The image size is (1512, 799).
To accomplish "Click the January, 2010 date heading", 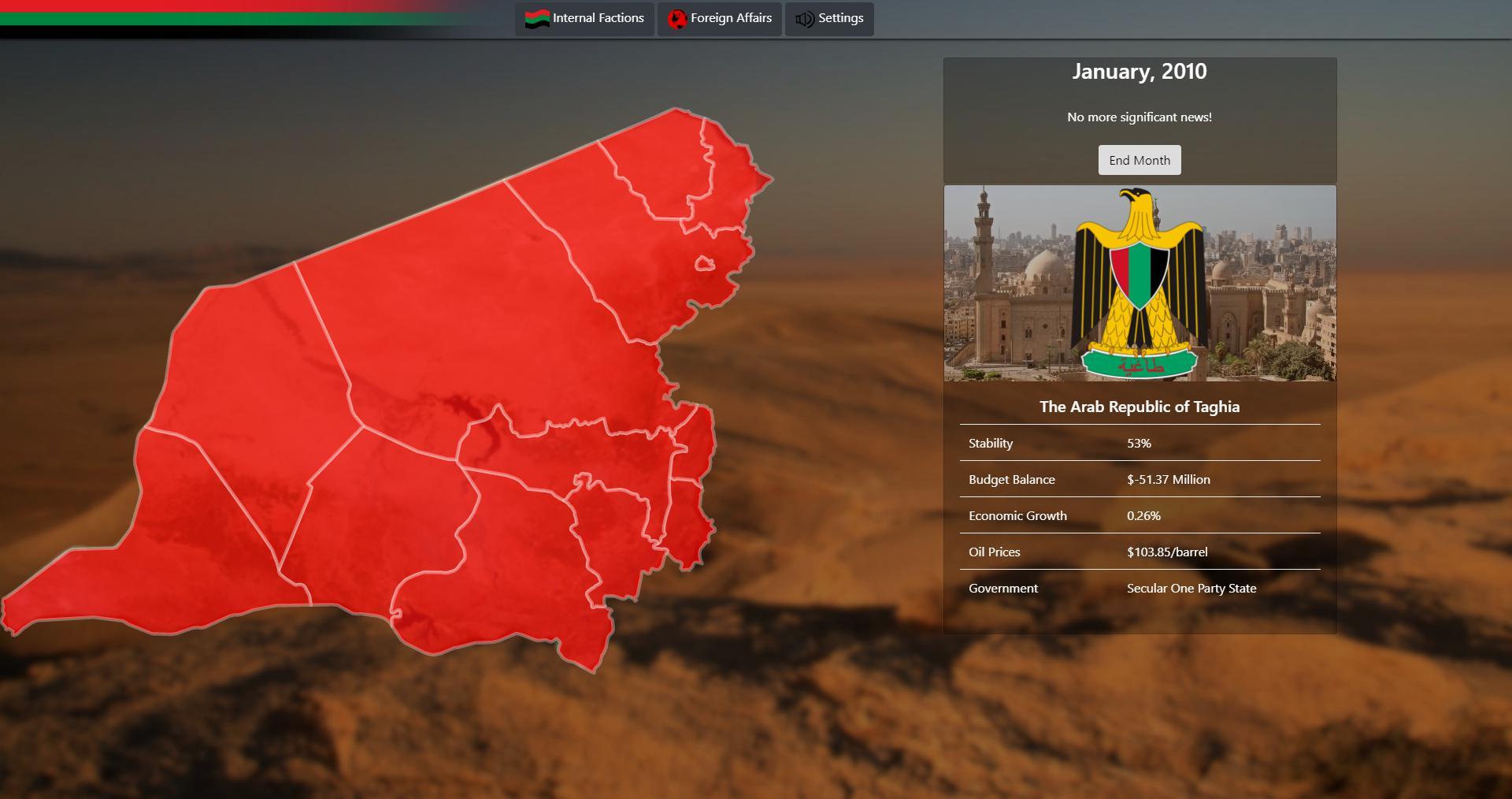I will [1139, 72].
